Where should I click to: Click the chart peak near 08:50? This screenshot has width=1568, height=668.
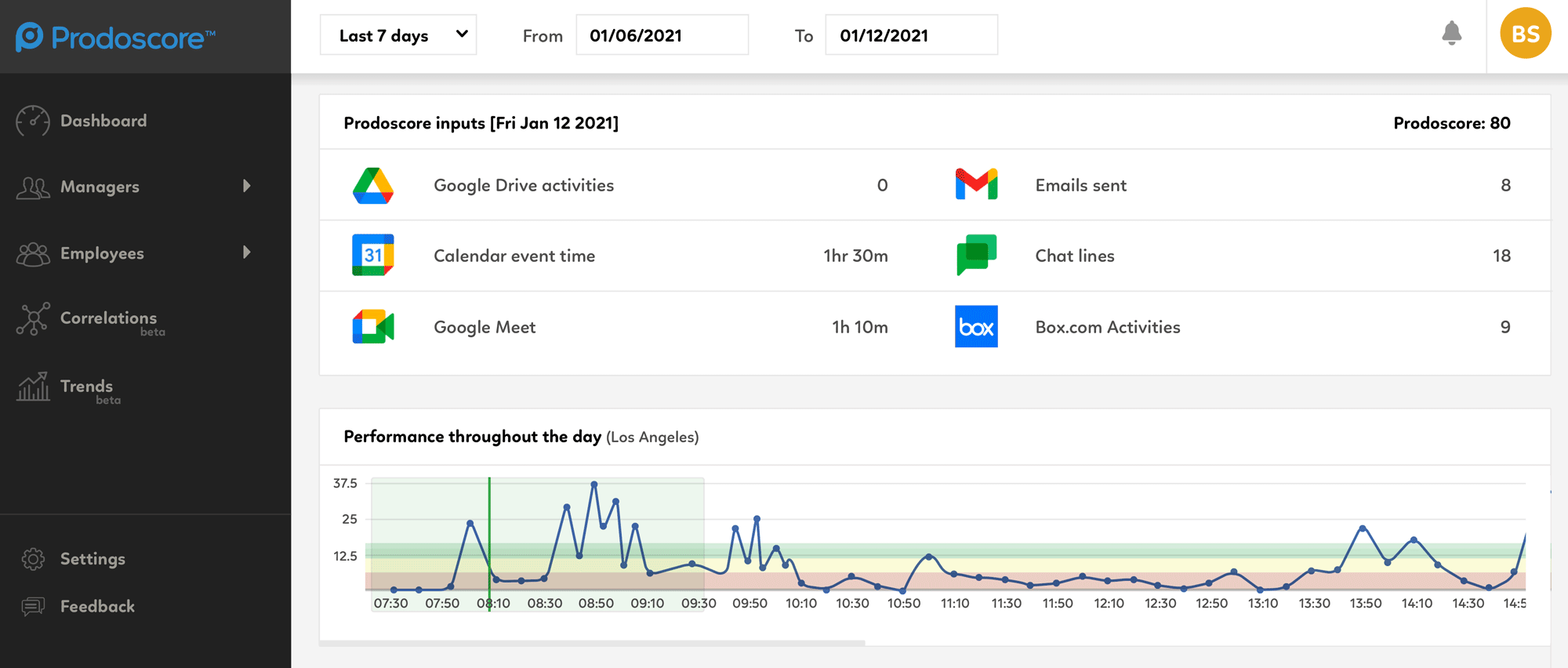click(x=594, y=485)
